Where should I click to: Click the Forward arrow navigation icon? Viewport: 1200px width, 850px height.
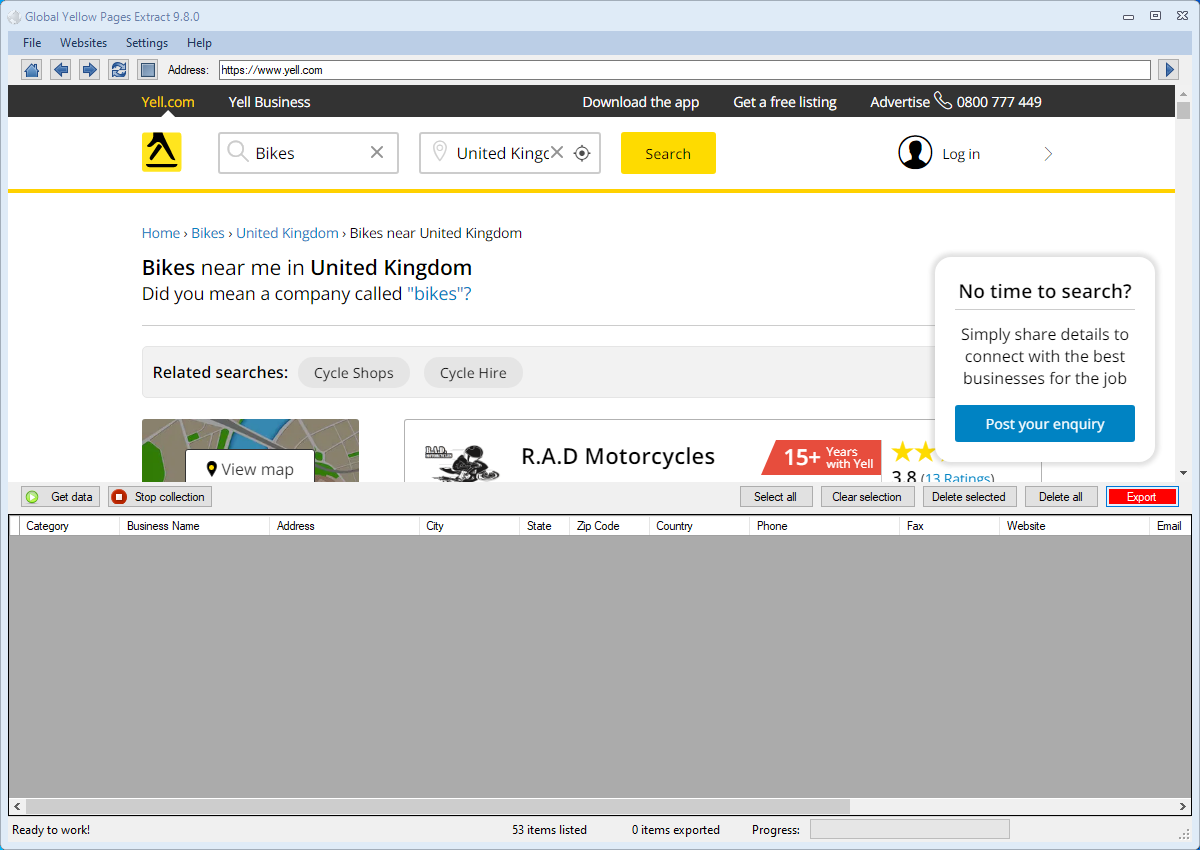pyautogui.click(x=90, y=70)
